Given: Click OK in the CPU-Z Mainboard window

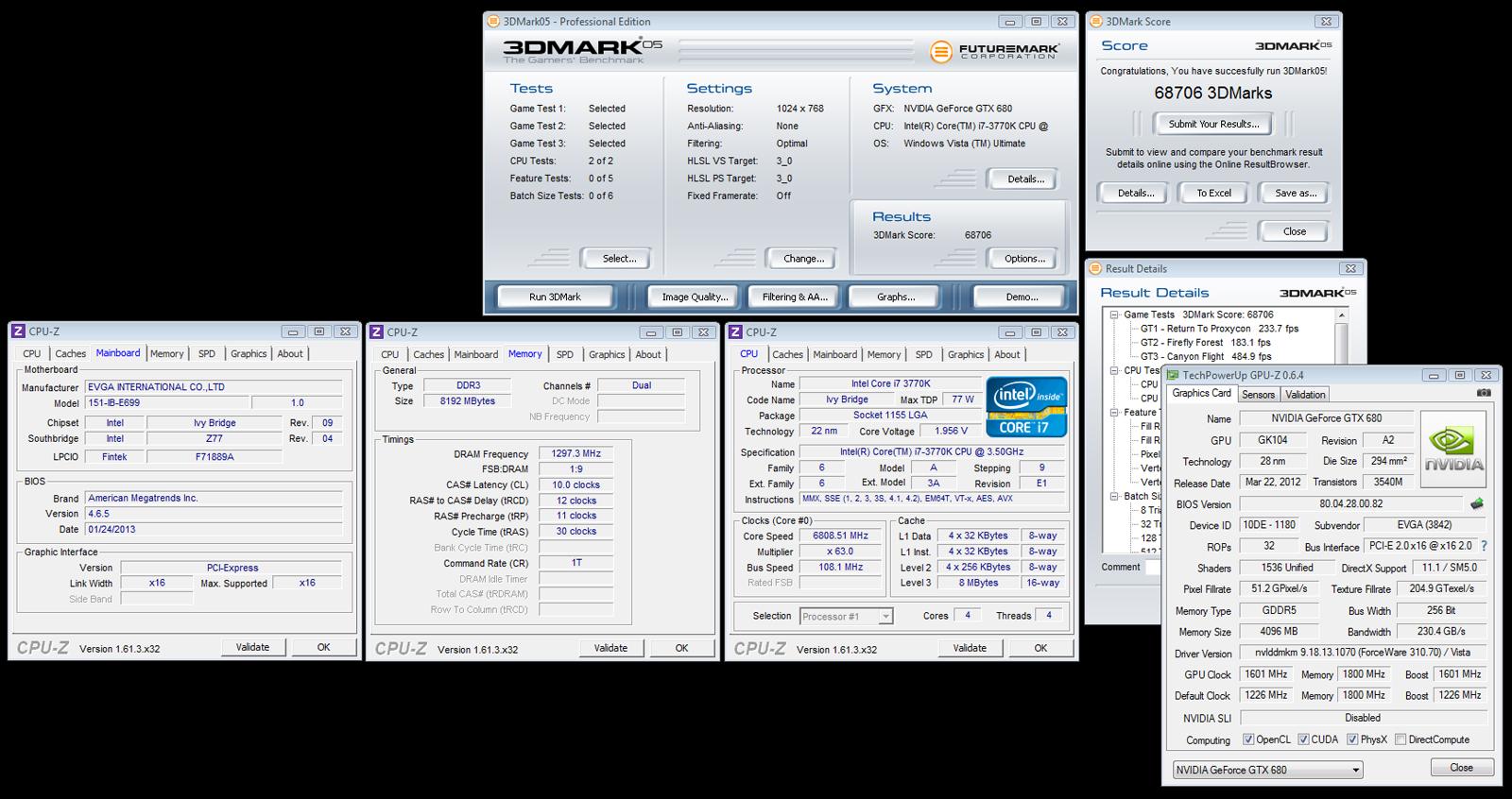Looking at the screenshot, I should tap(323, 647).
